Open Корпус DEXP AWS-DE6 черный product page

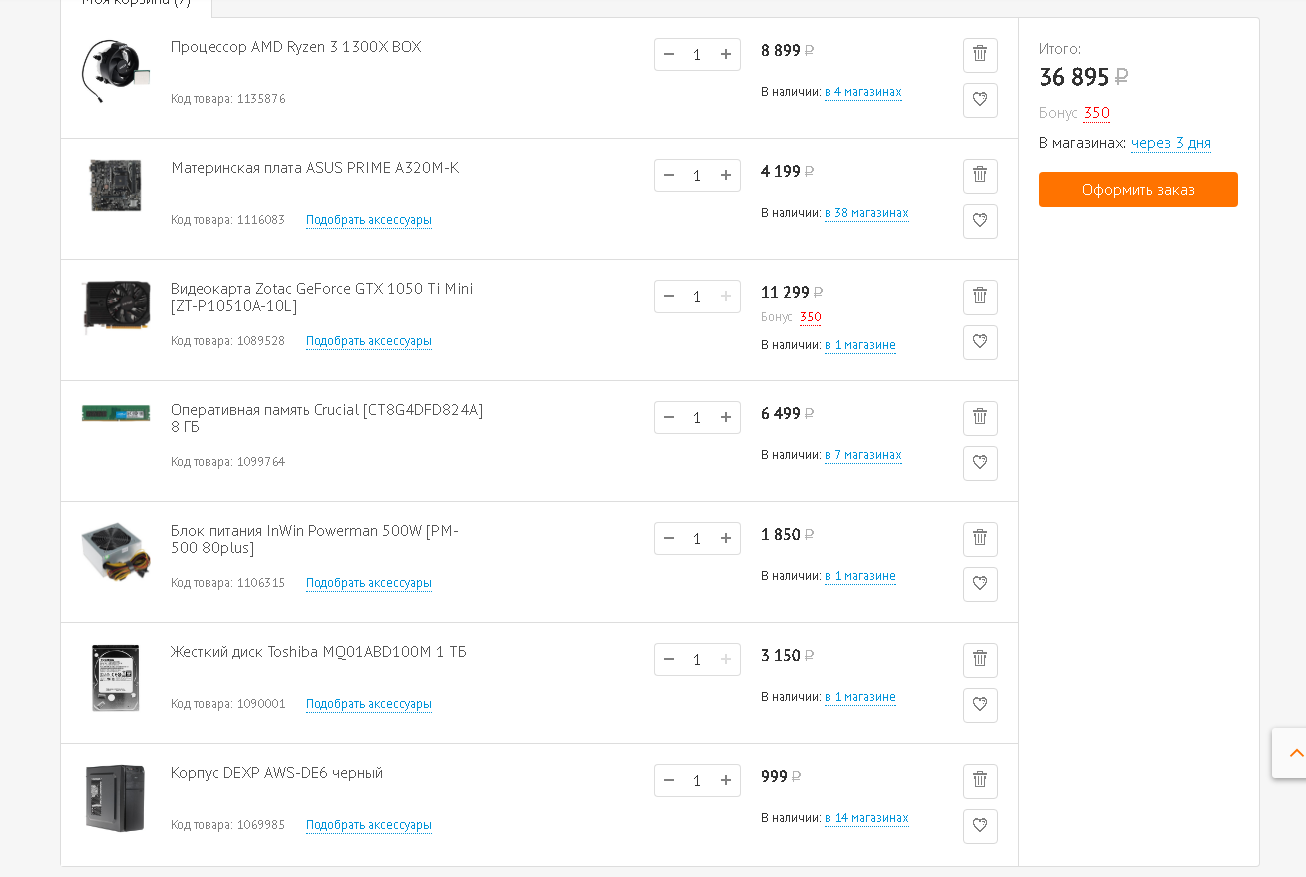click(x=277, y=773)
